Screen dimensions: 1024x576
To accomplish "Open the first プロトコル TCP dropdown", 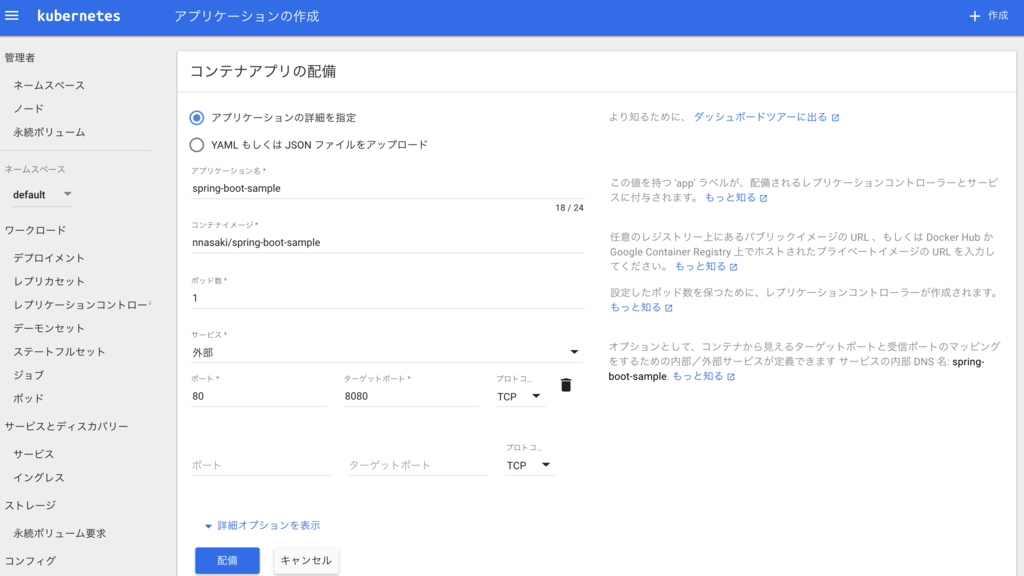I will (x=519, y=397).
